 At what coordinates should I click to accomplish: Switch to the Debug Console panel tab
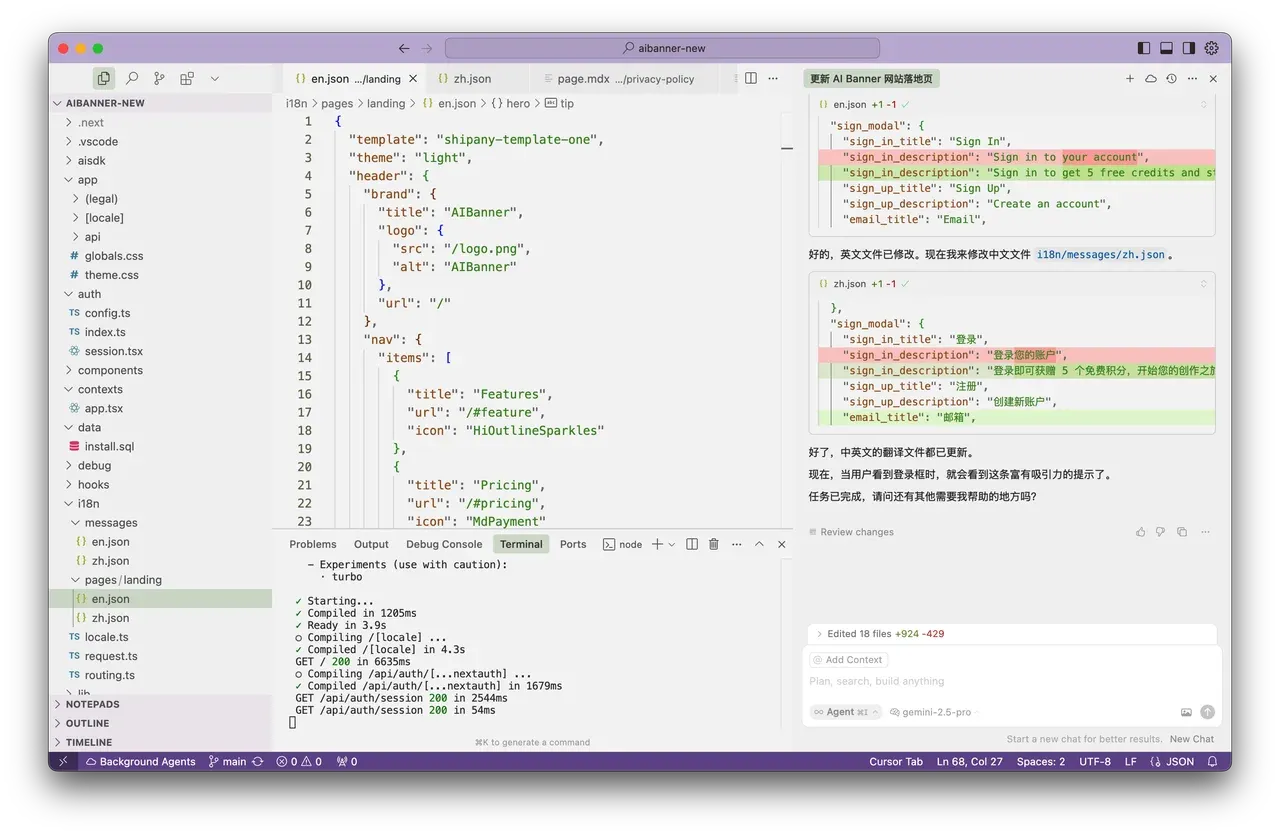click(444, 544)
